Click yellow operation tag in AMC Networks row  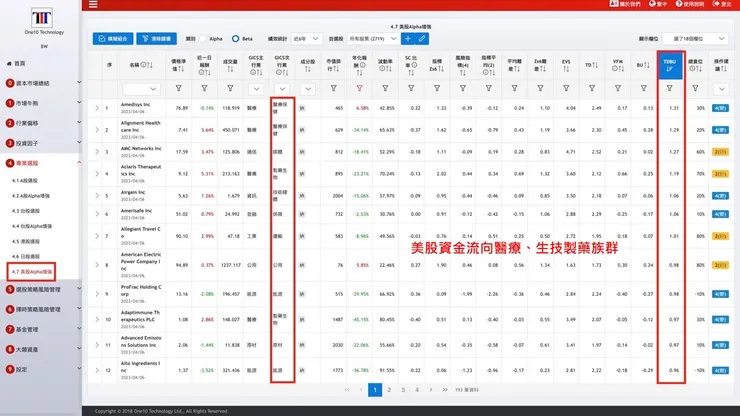[720, 152]
